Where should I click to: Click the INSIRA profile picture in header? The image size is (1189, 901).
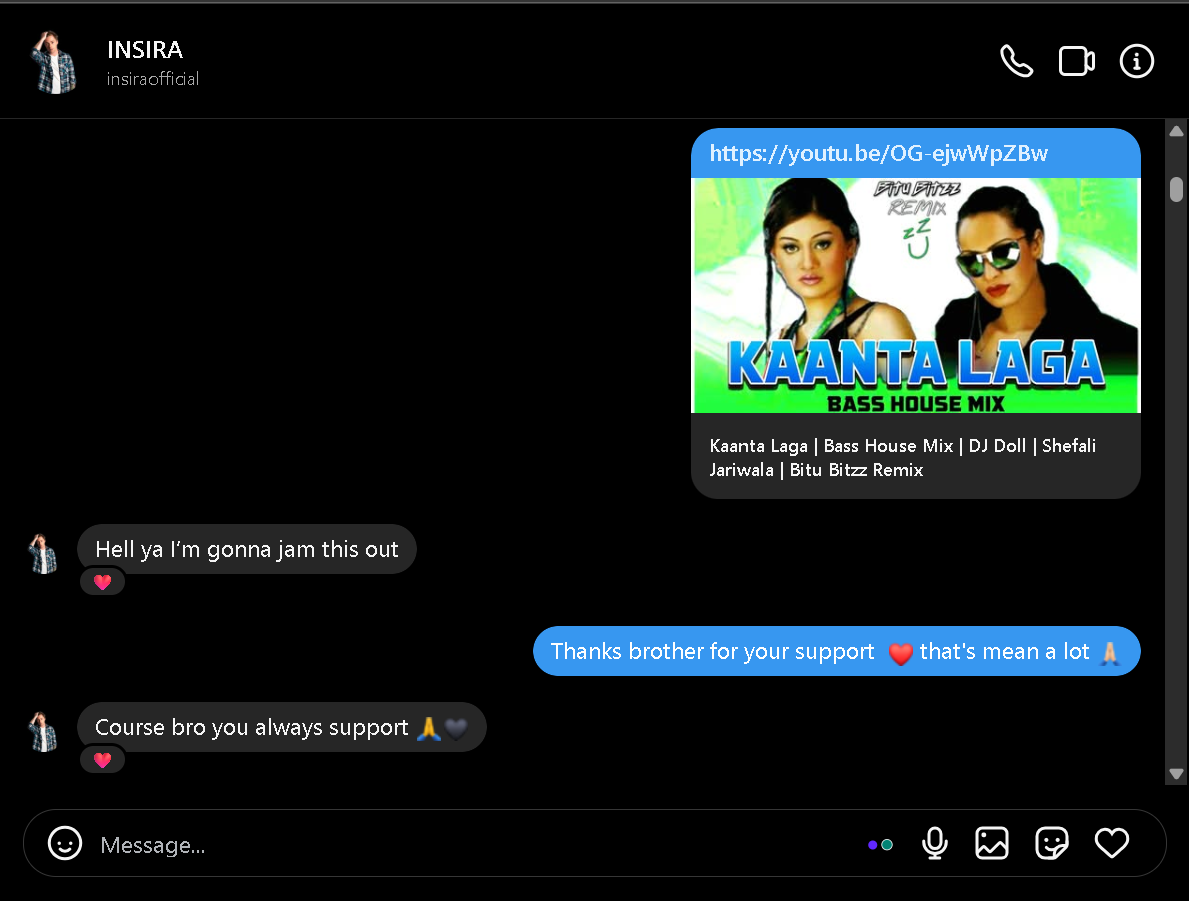point(54,62)
